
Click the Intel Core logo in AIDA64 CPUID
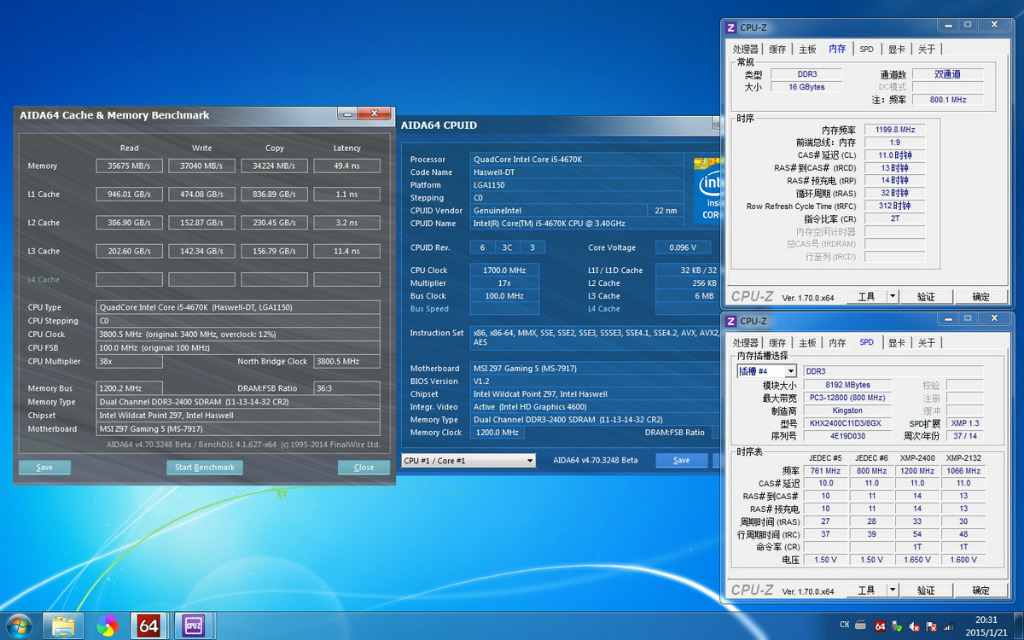coord(707,189)
